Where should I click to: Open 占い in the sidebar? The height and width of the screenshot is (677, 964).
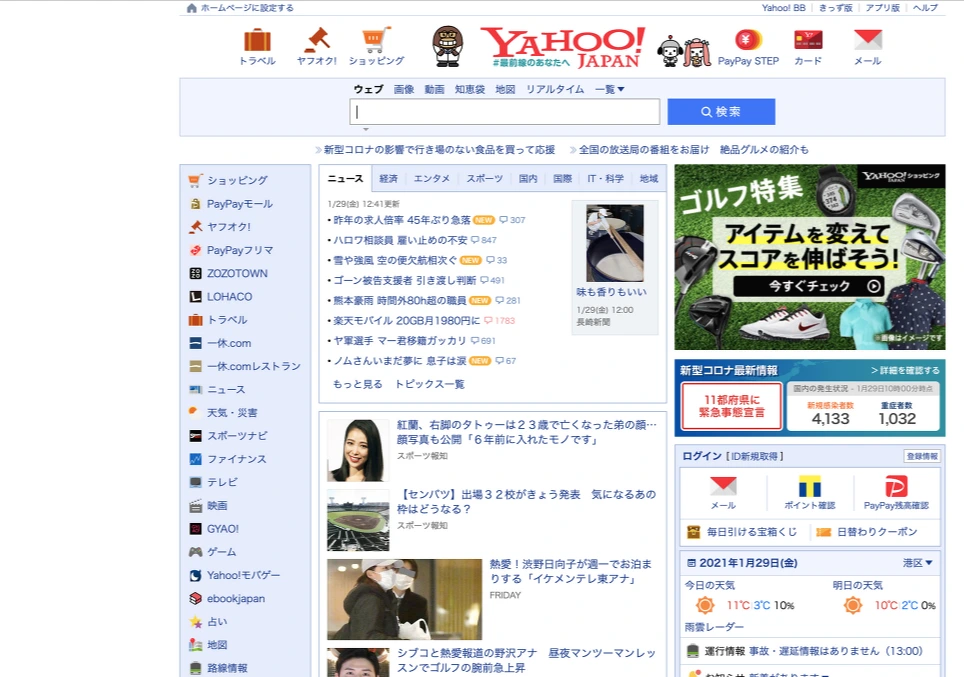click(x=217, y=622)
